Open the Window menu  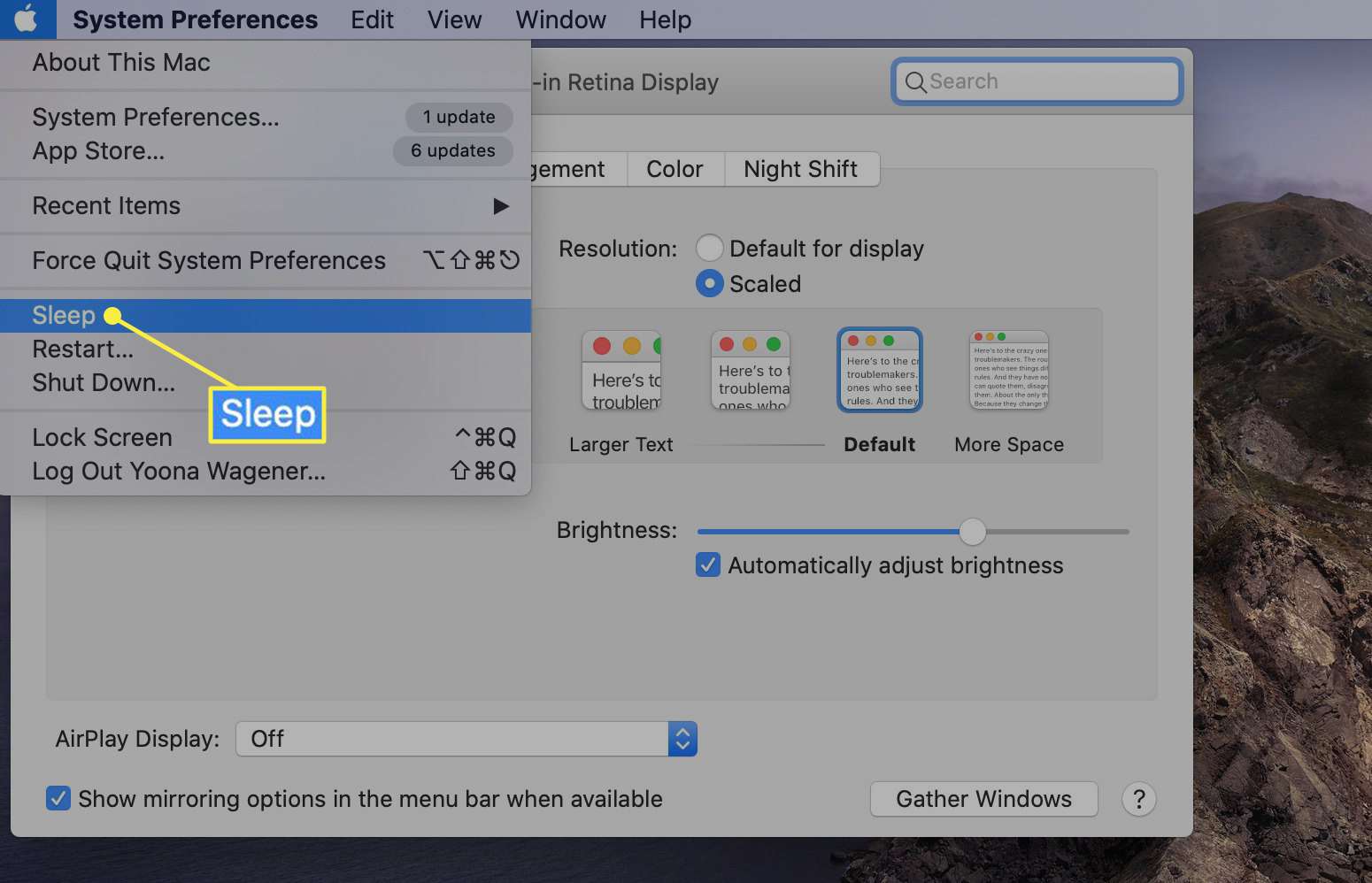click(560, 19)
